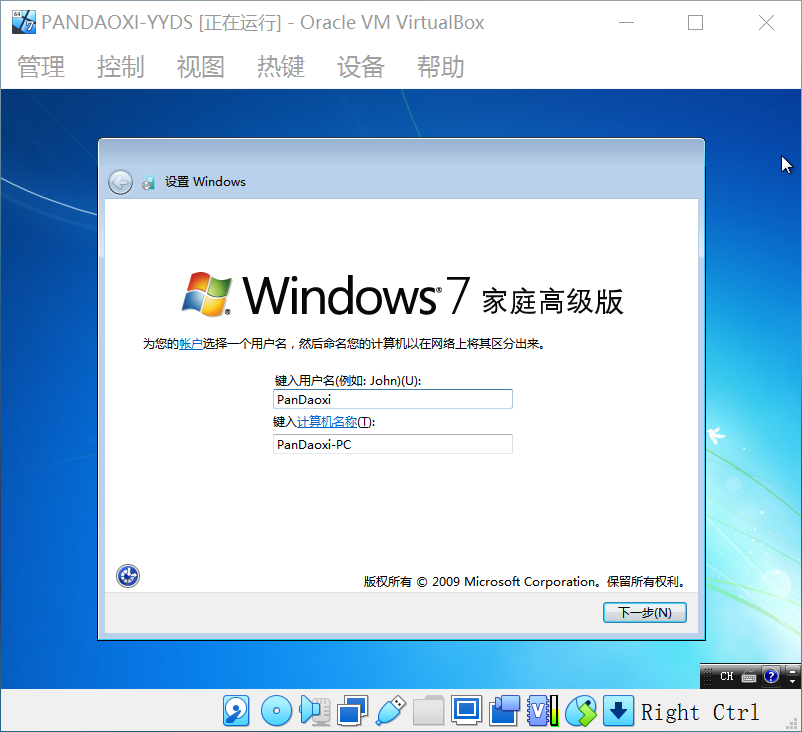The height and width of the screenshot is (732, 802).
Task: Click the 下一步(N) button
Action: point(644,612)
